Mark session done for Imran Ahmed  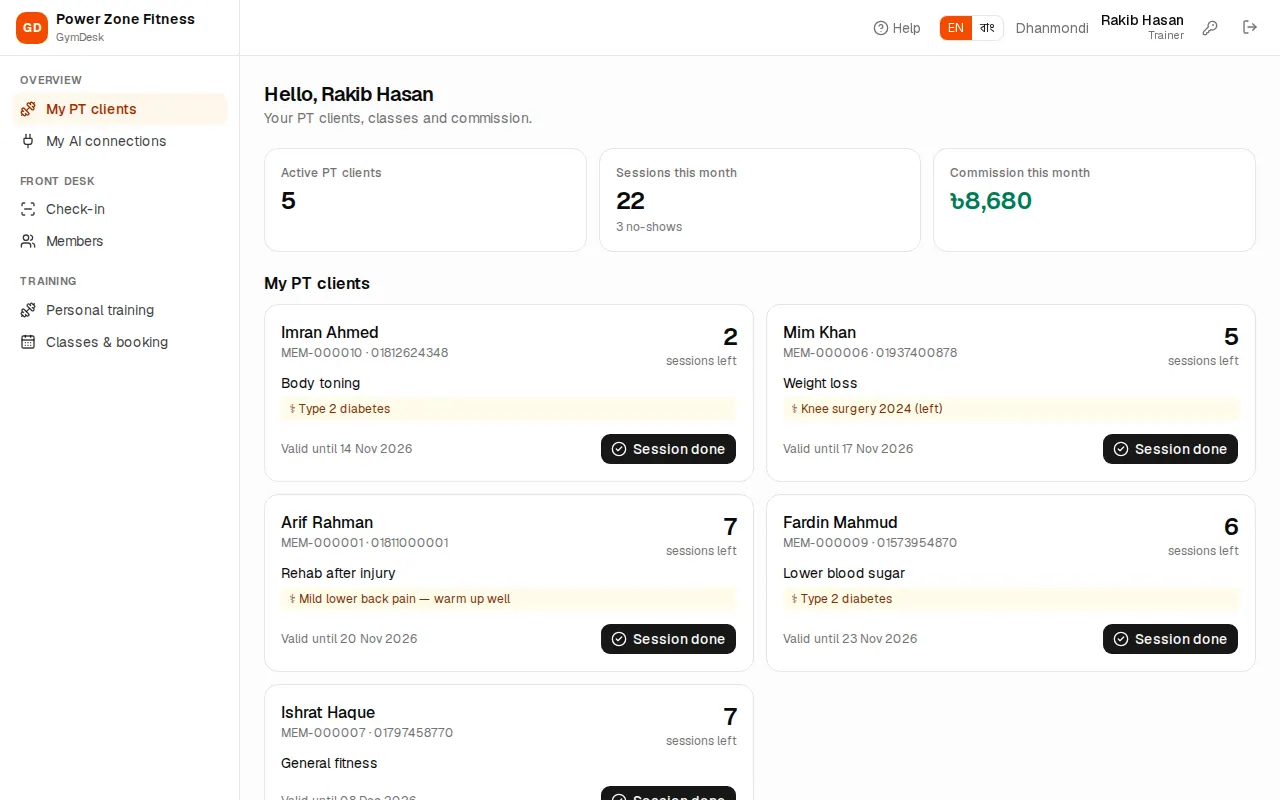[x=668, y=449]
